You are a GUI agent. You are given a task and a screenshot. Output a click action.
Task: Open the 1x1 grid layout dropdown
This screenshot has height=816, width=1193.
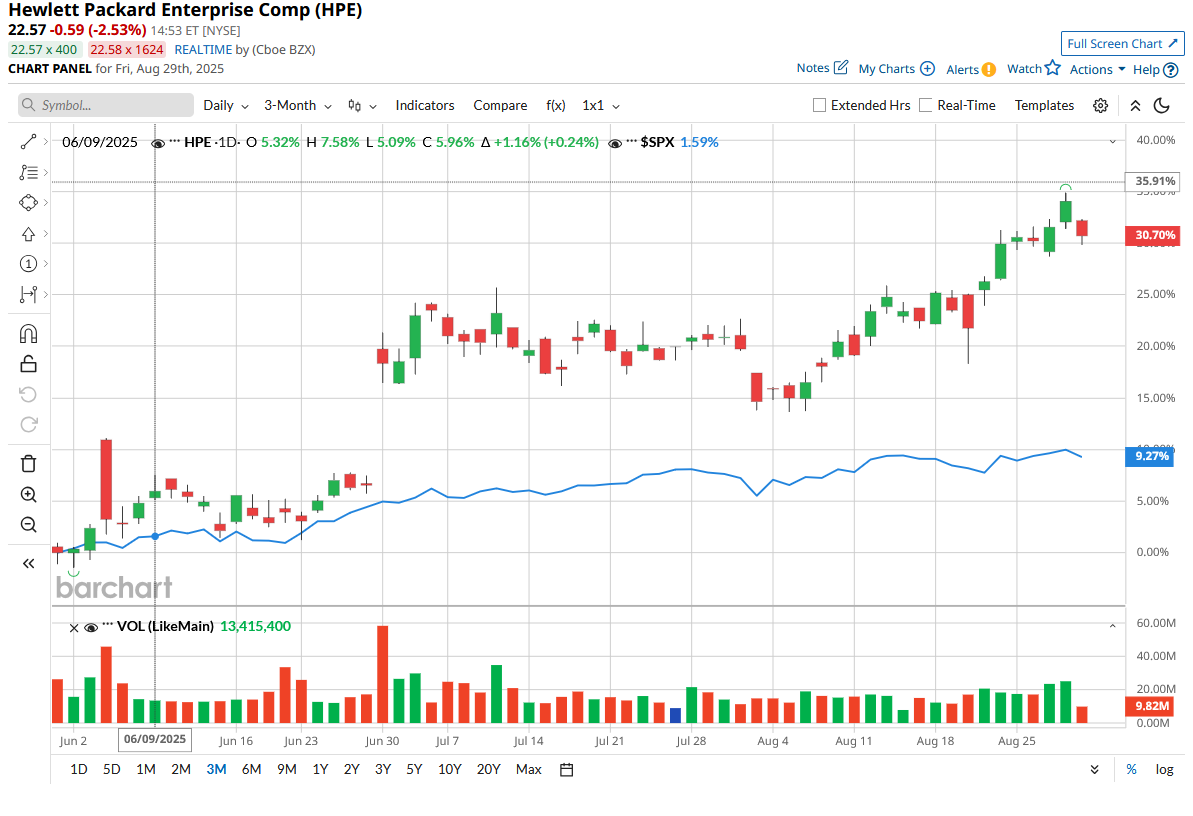click(601, 105)
